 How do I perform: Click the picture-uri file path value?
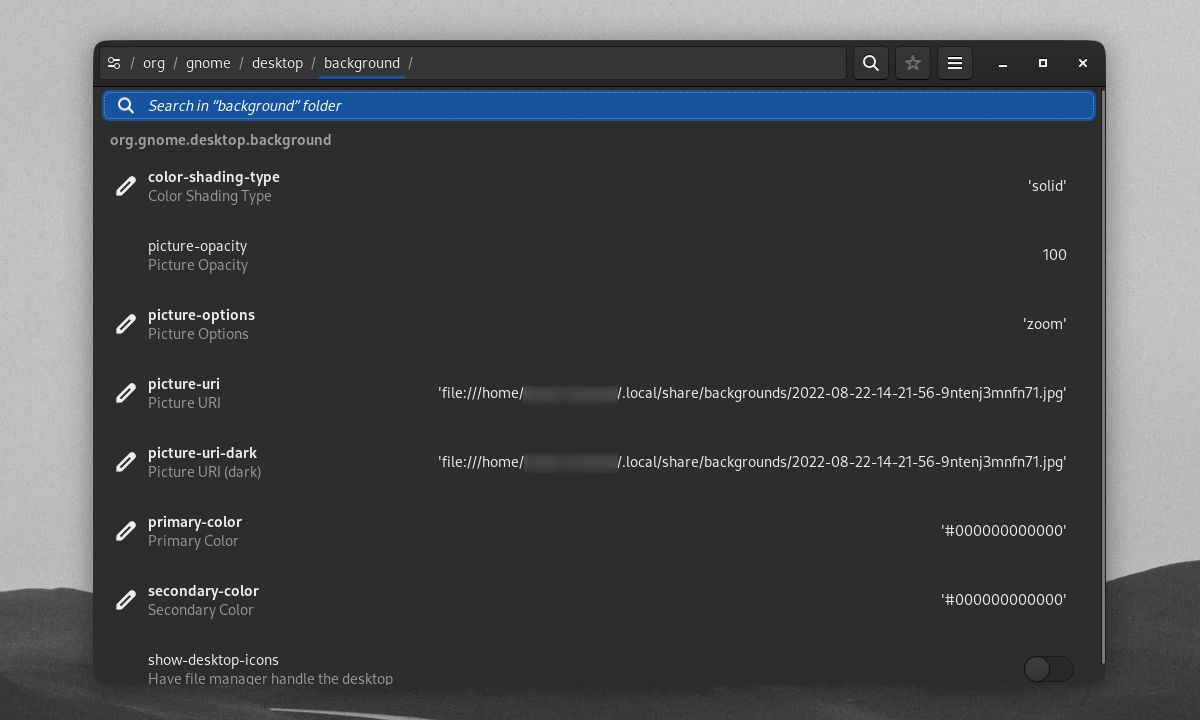point(752,393)
